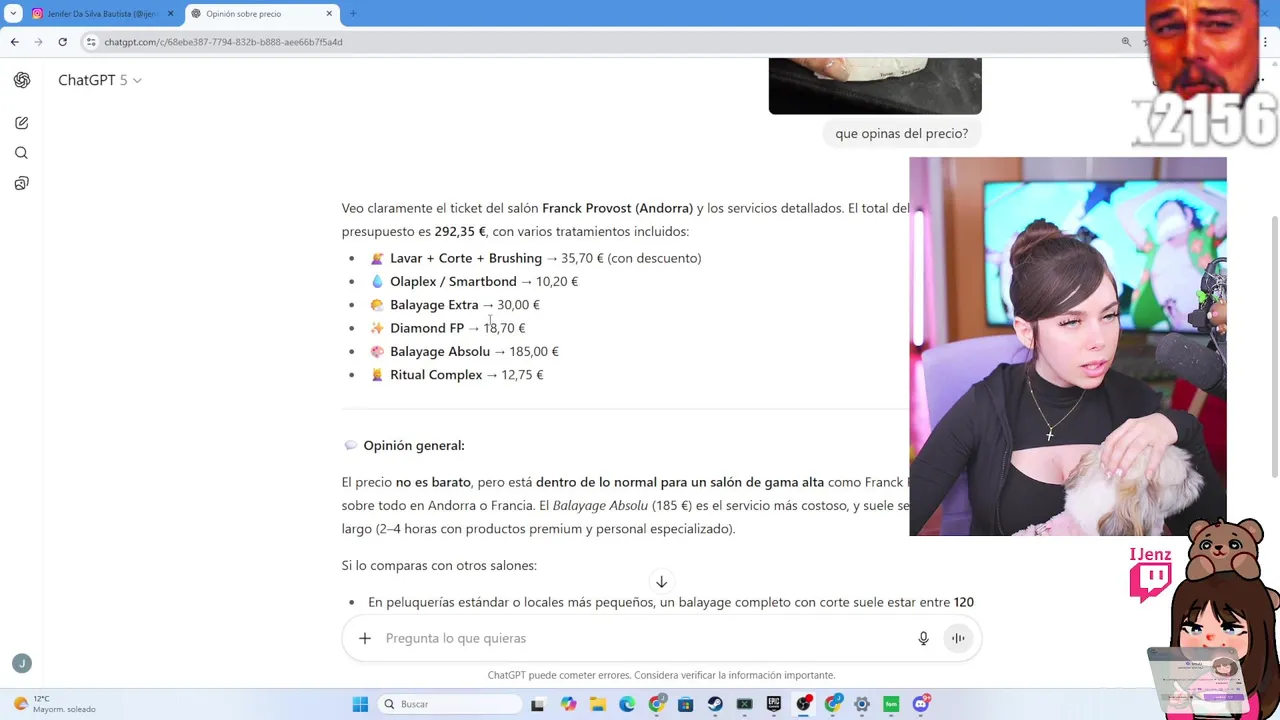1280x720 pixels.
Task: Click the zoom magnifier in address bar
Action: click(x=1126, y=42)
